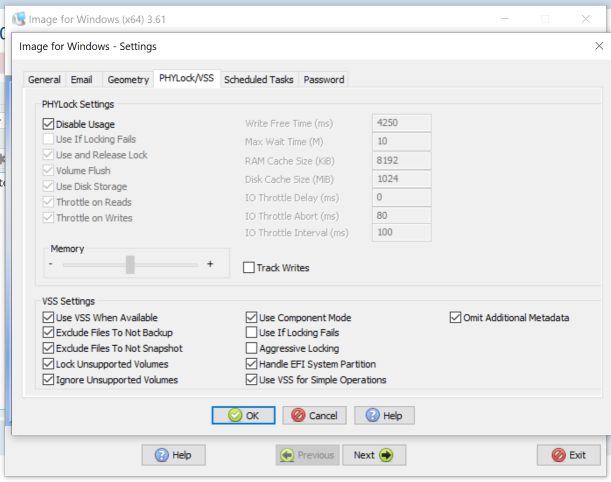Close the Settings dialog with X
Screen dimensions: 611x482
(599, 46)
